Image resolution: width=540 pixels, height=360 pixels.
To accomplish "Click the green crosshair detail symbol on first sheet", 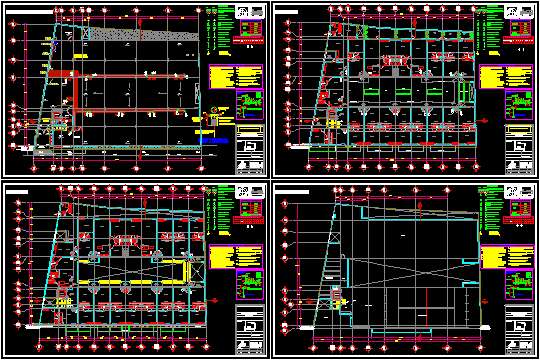I will click(x=214, y=110).
